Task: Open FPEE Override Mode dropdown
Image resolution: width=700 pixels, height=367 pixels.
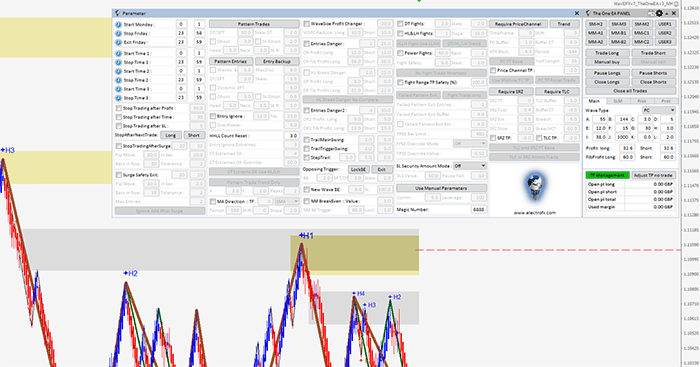Action: pos(469,144)
